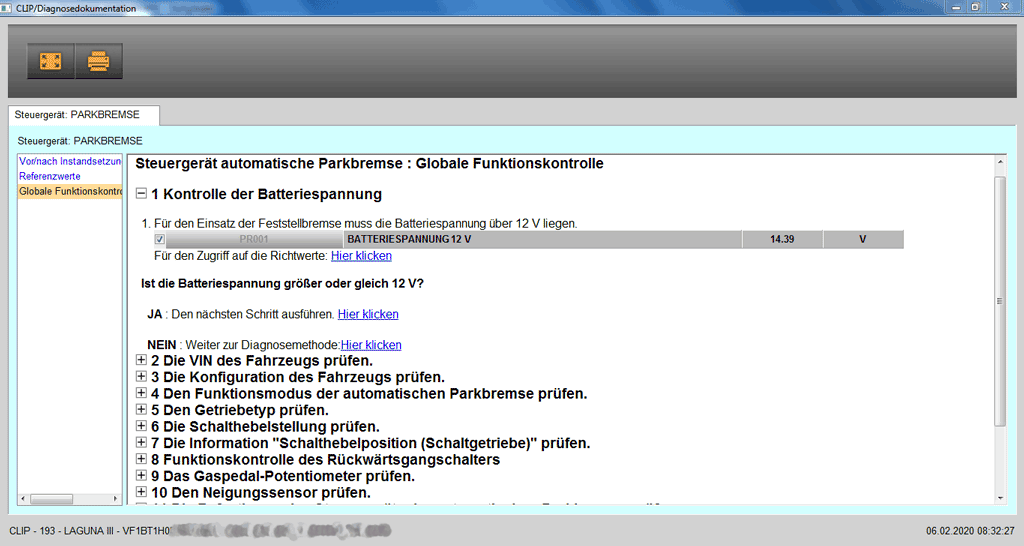Expand section 3 Konfiguration des Fahrzeugs prüfen

point(141,377)
